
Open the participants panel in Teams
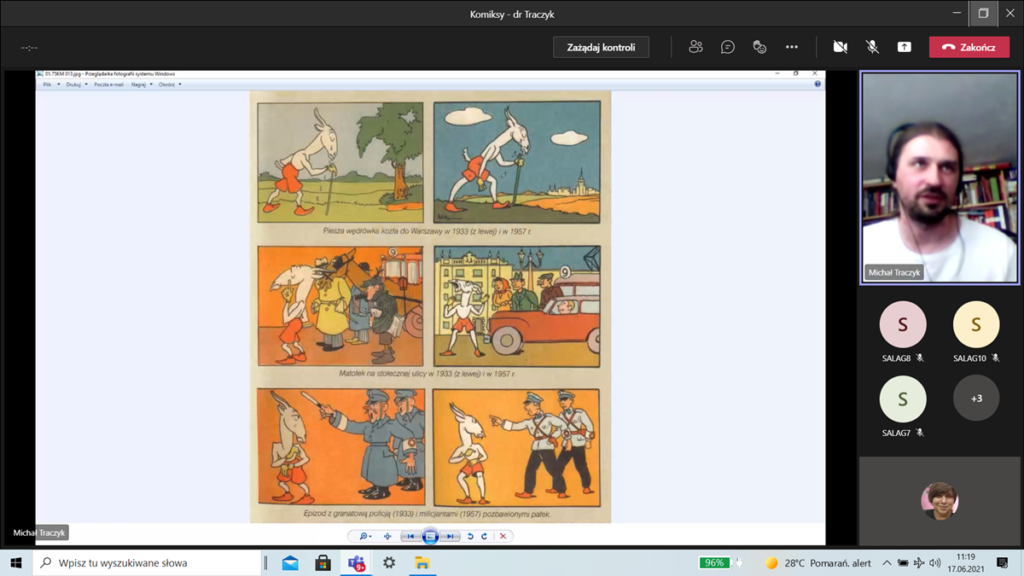[696, 47]
